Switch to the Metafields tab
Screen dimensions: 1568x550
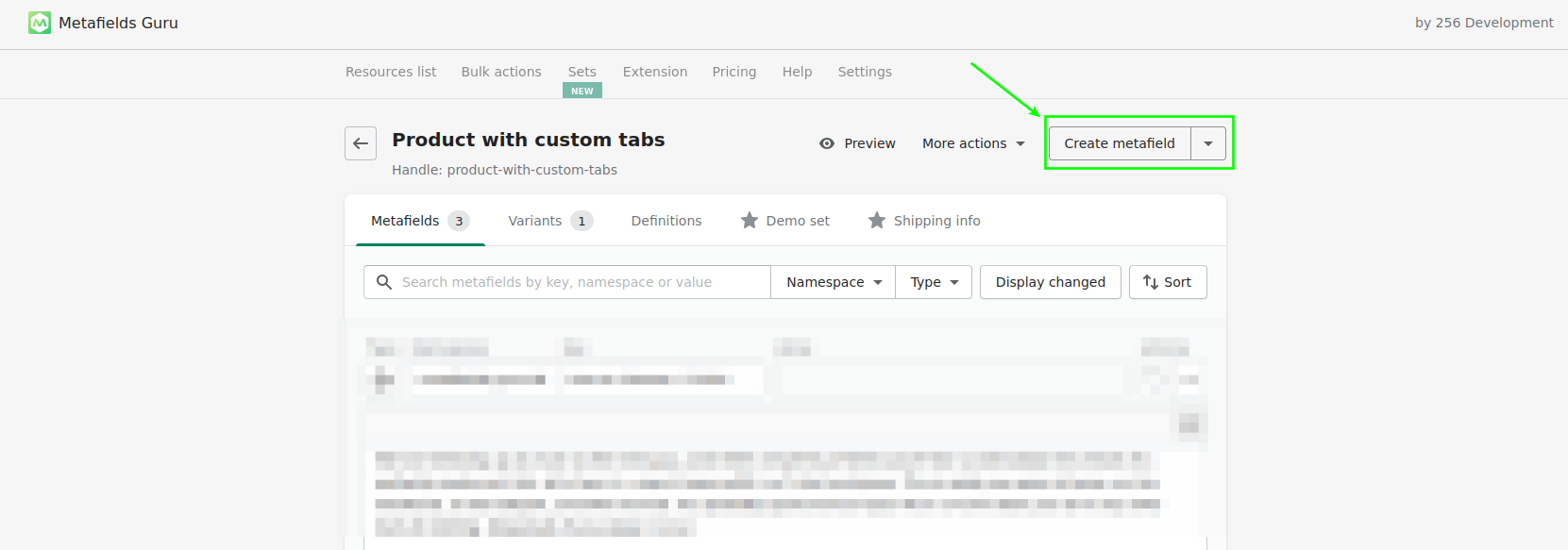420,221
